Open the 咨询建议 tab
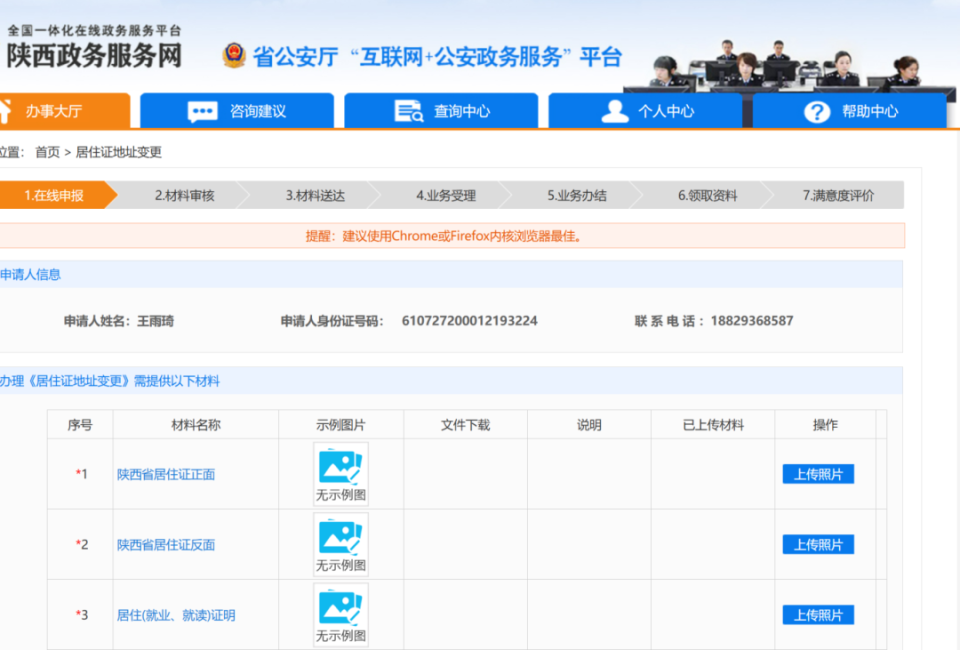Screen dimensions: 960x650 coord(237,111)
